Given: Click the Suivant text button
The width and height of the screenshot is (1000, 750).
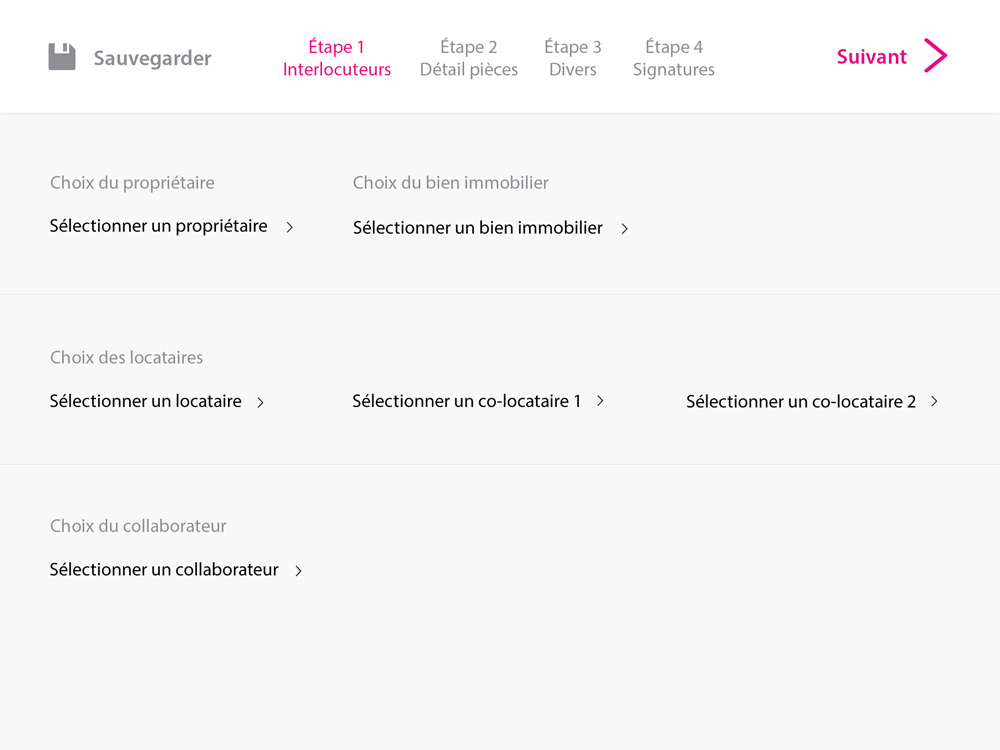Looking at the screenshot, I should tap(871, 57).
